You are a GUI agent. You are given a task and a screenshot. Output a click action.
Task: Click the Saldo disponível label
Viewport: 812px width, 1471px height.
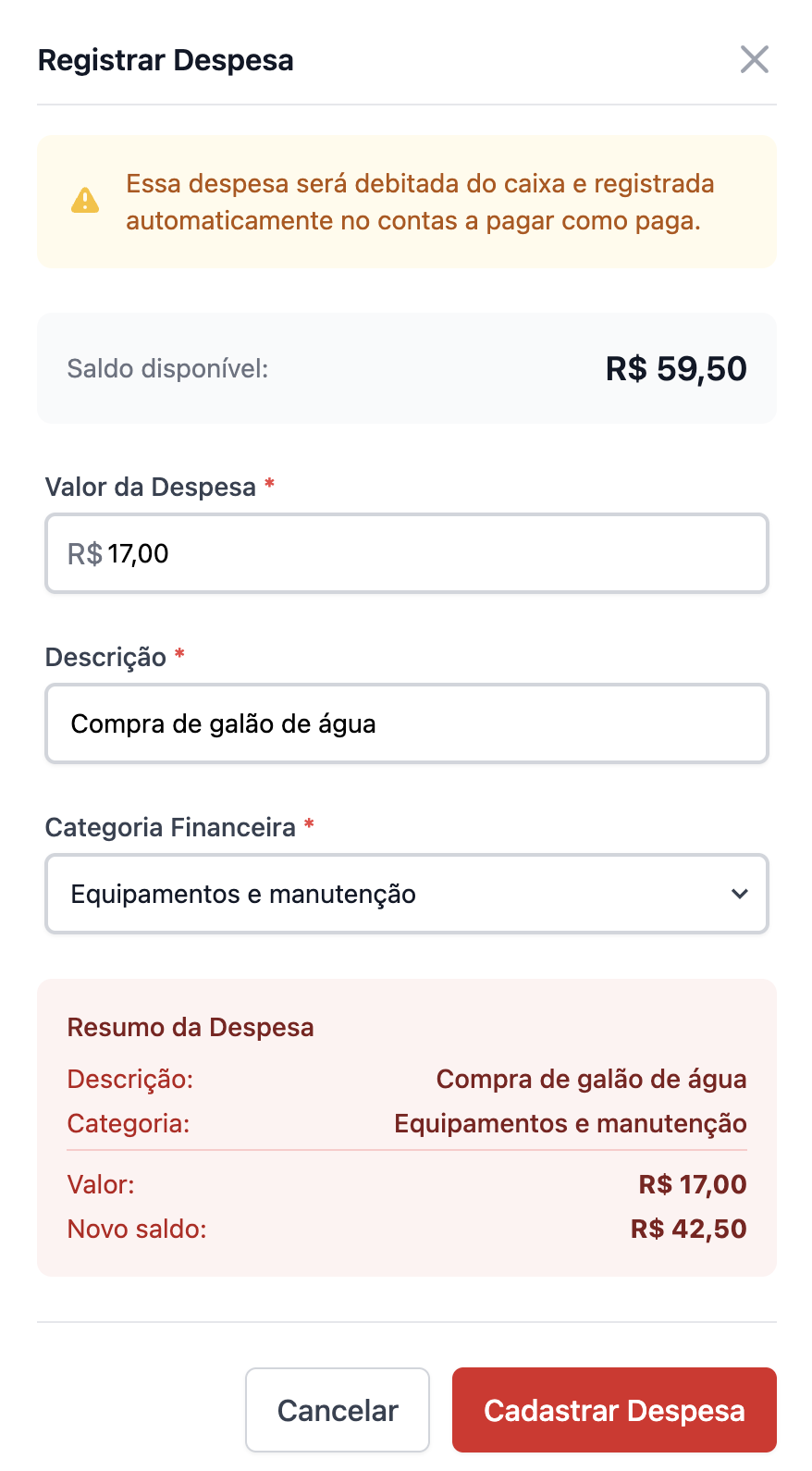tap(167, 368)
